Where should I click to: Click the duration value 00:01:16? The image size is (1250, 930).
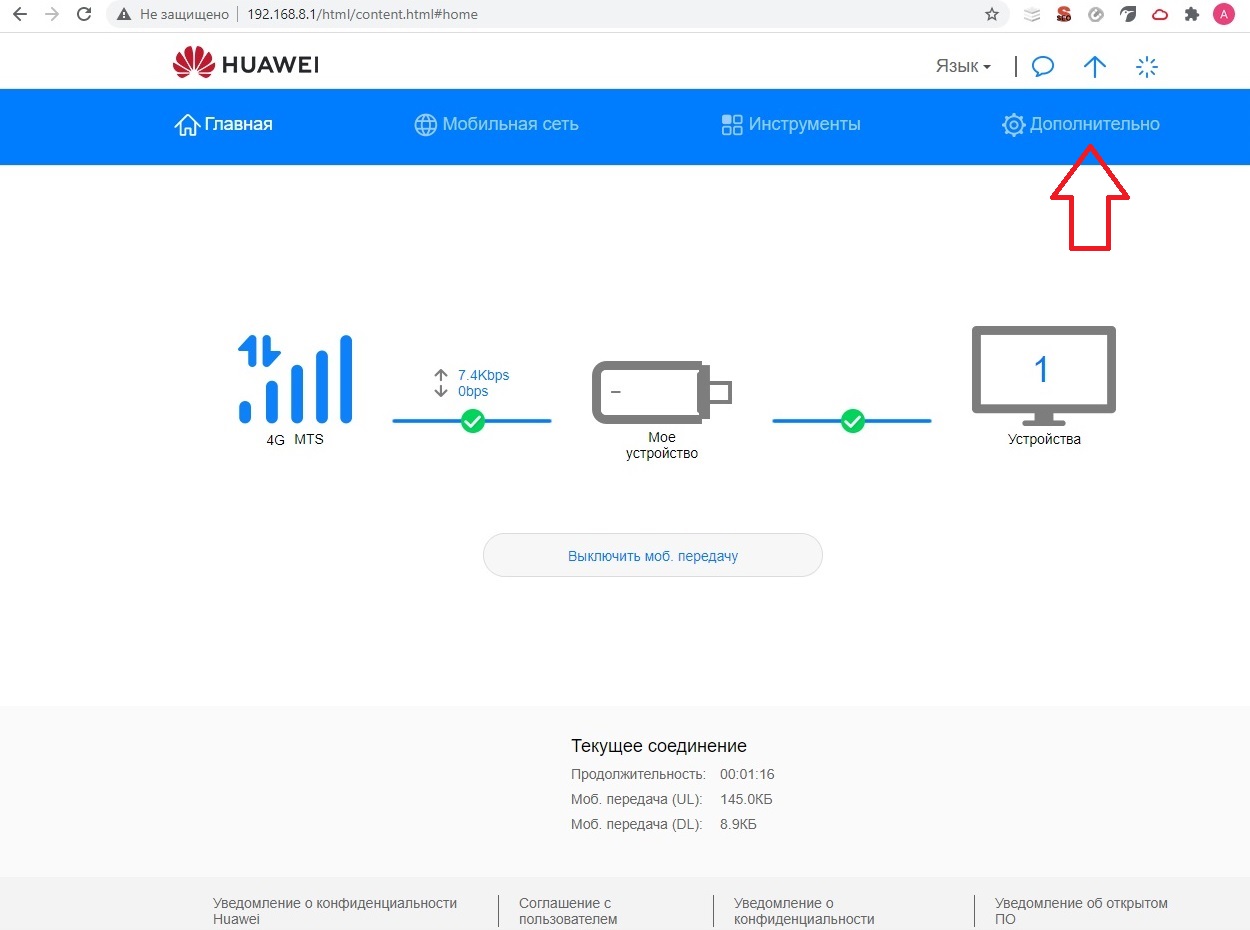click(x=747, y=774)
